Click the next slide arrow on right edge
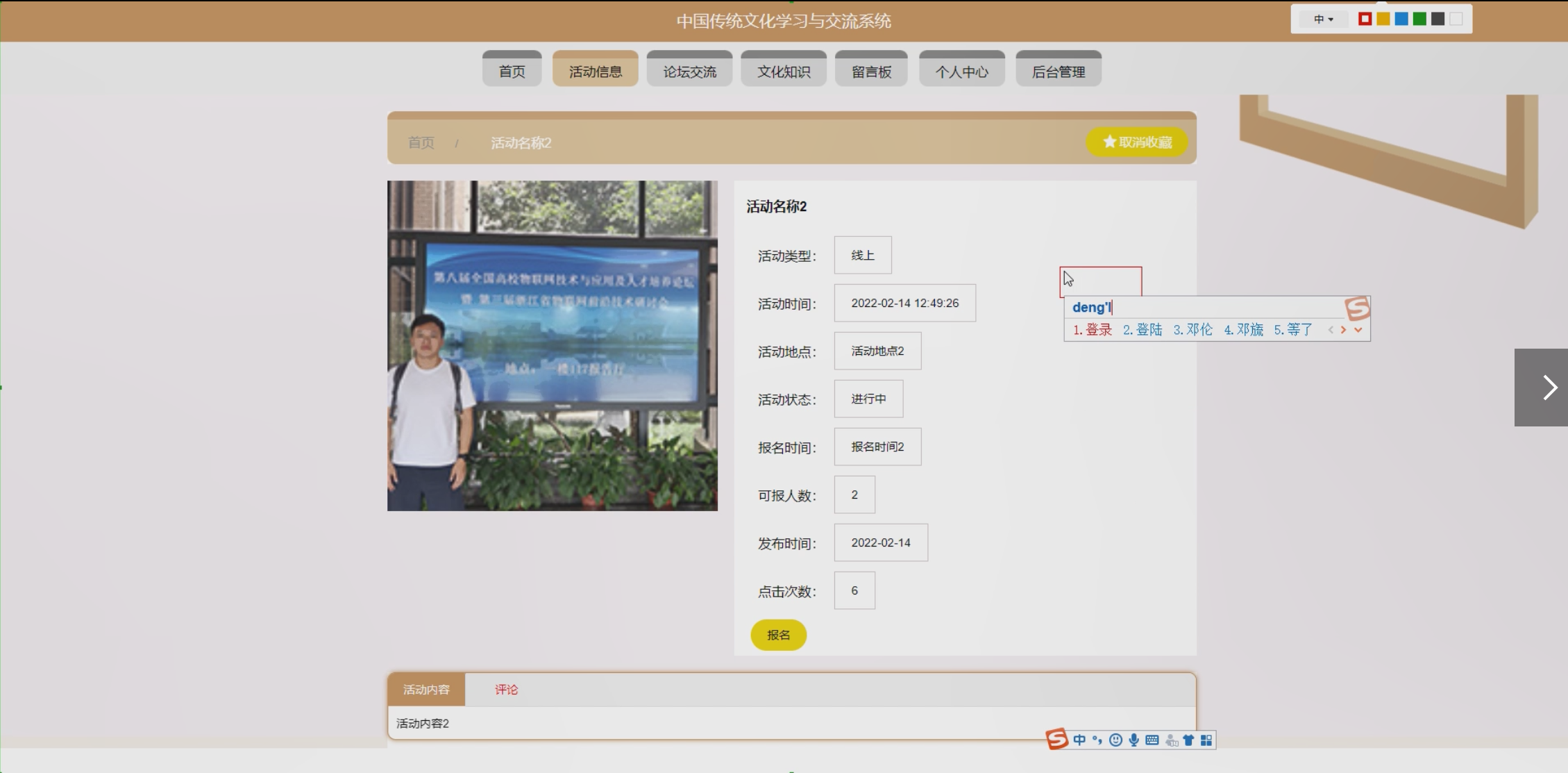Viewport: 1568px width, 773px height. pyautogui.click(x=1549, y=388)
